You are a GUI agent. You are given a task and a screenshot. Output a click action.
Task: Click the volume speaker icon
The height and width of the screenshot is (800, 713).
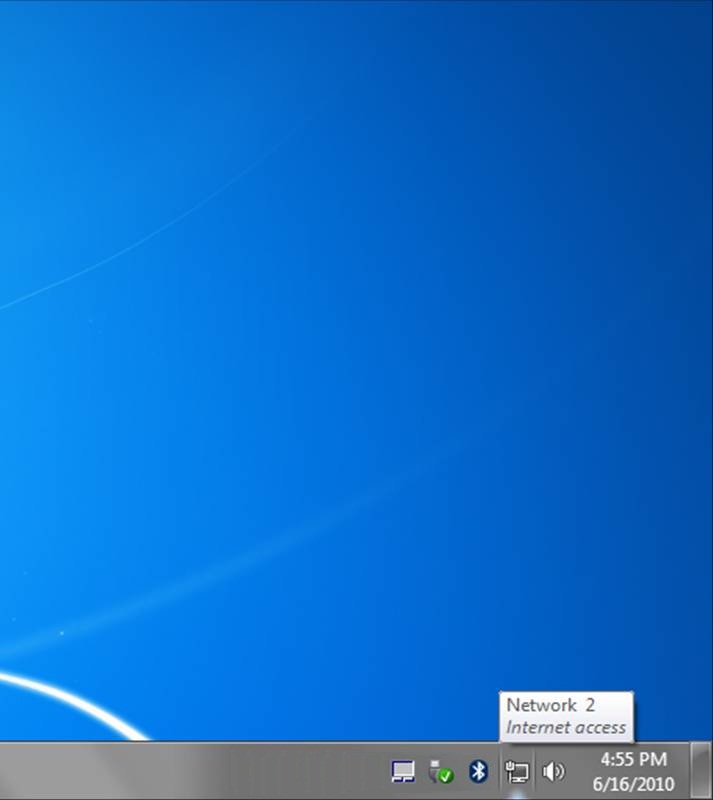554,771
